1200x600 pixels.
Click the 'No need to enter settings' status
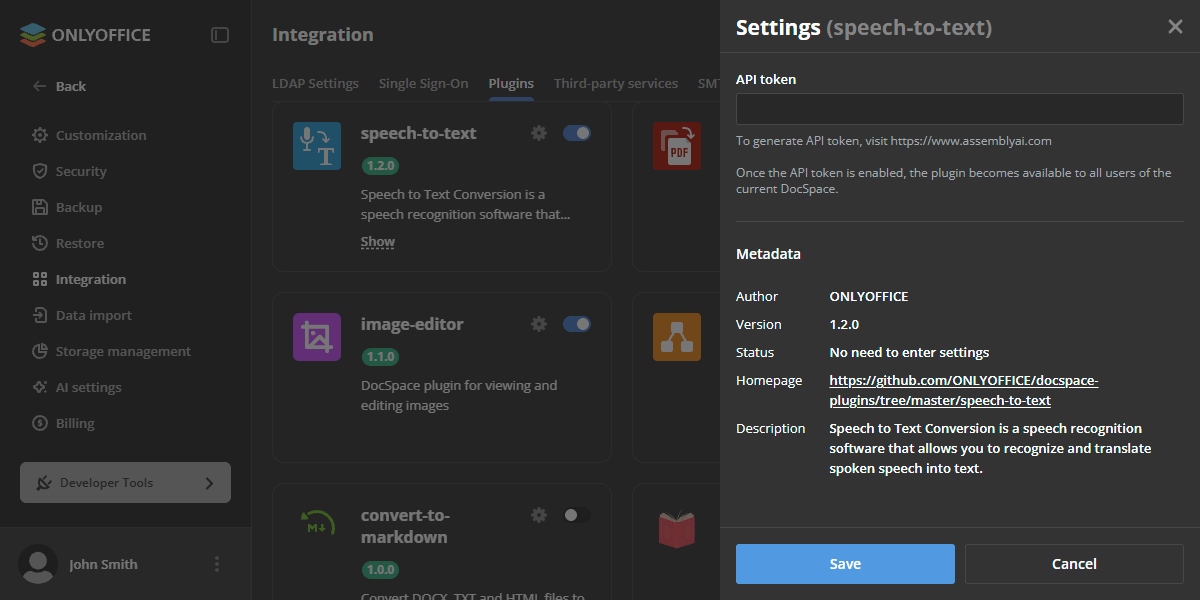pos(909,352)
